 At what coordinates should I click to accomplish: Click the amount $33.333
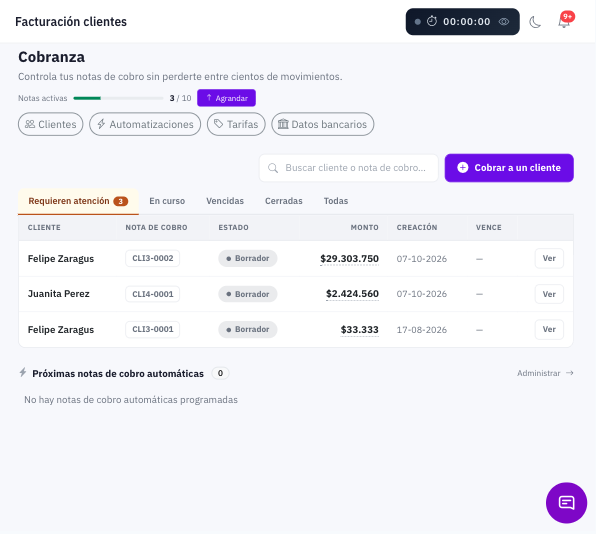pyautogui.click(x=359, y=330)
